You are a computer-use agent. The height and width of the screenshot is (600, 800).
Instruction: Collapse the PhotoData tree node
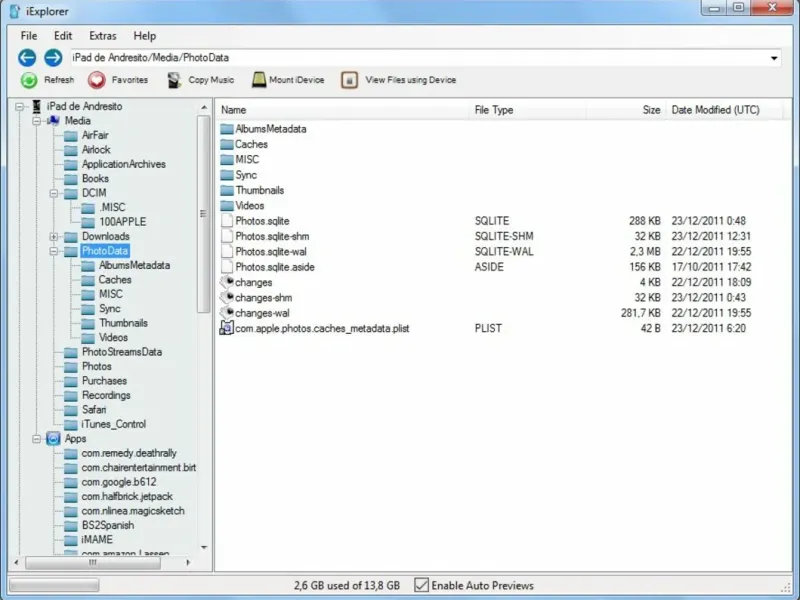(x=54, y=251)
